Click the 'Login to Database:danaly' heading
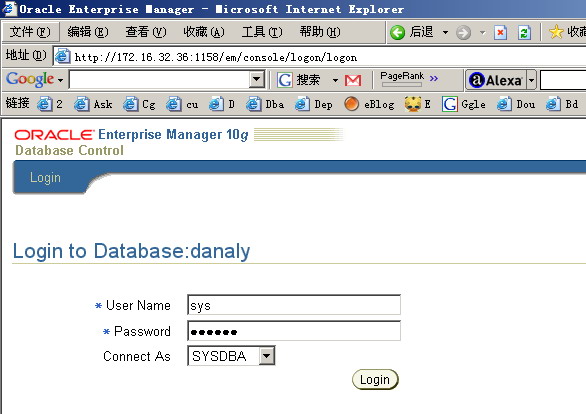The height and width of the screenshot is (414, 586). click(x=131, y=251)
